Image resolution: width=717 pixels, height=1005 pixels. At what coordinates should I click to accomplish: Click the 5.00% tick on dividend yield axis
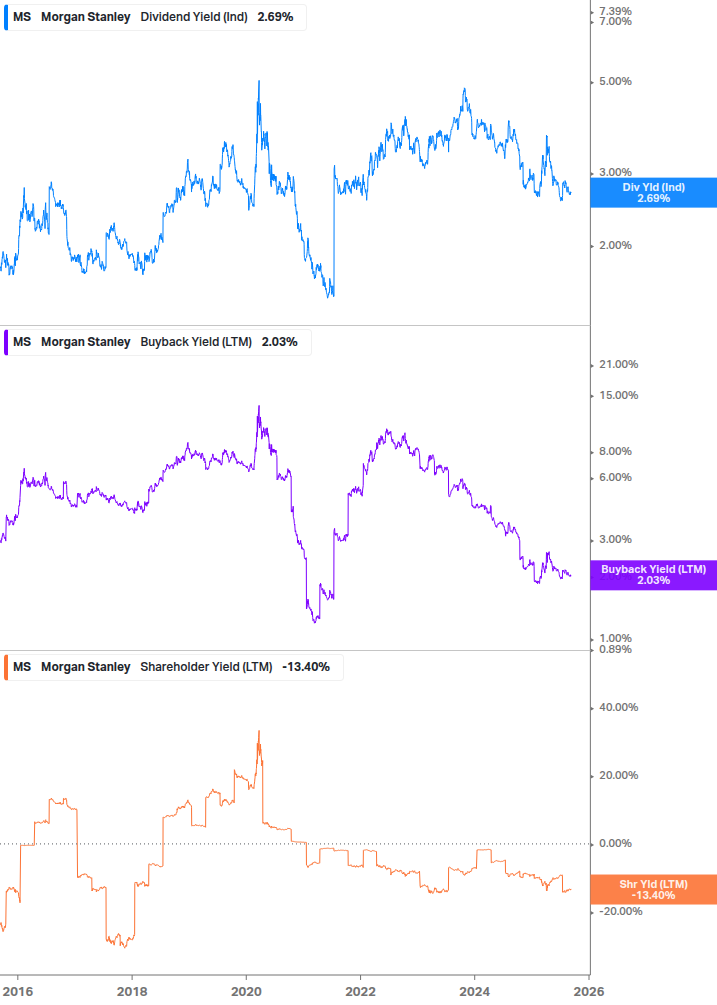(x=615, y=81)
